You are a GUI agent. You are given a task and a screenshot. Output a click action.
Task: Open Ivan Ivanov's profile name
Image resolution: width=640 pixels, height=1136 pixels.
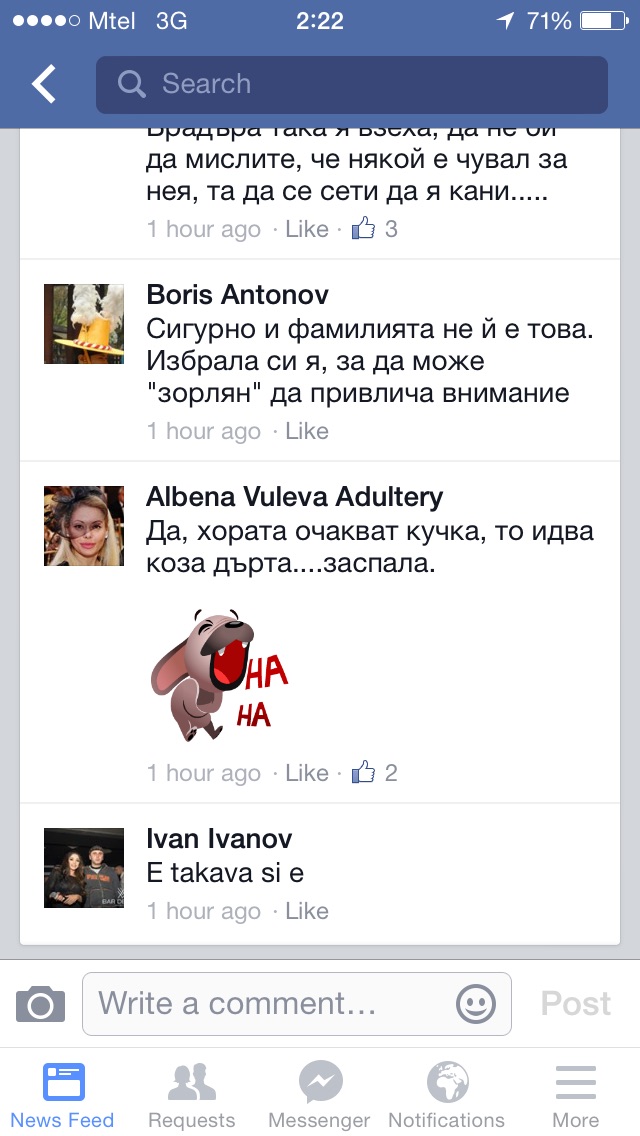pos(219,839)
